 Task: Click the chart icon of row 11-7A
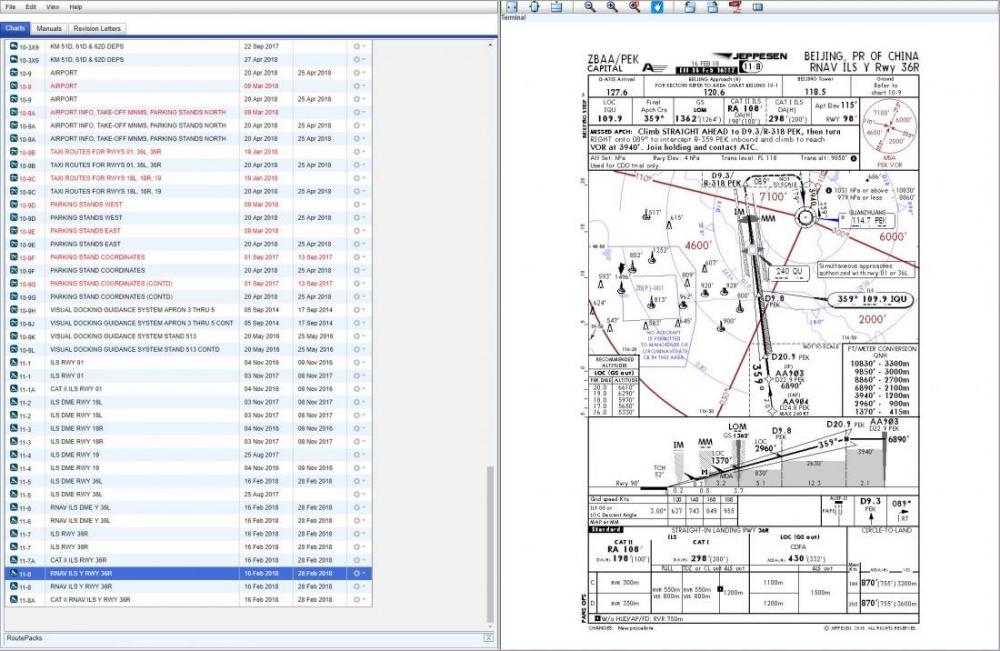(x=14, y=560)
